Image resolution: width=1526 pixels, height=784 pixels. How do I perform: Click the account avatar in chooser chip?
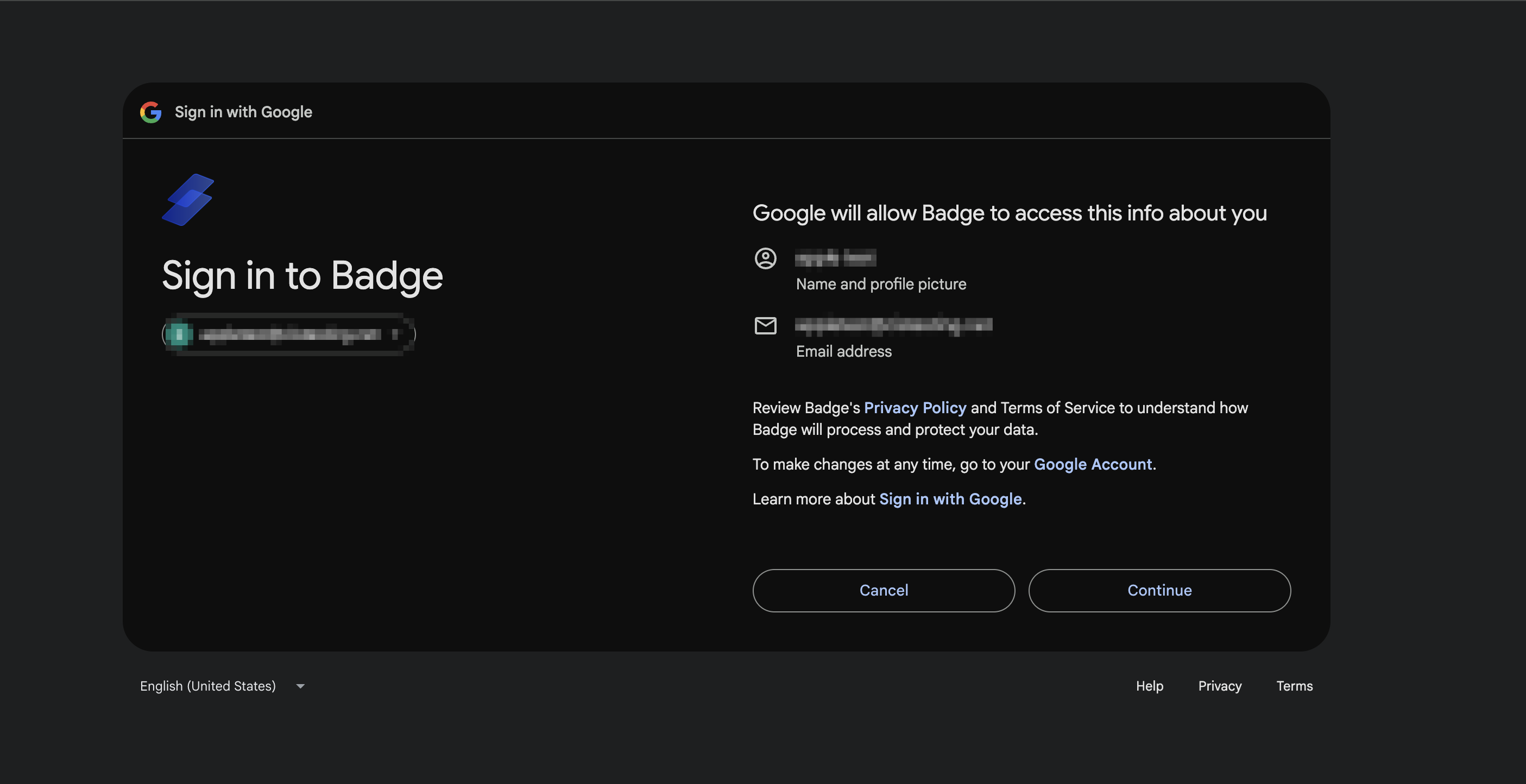pyautogui.click(x=179, y=334)
